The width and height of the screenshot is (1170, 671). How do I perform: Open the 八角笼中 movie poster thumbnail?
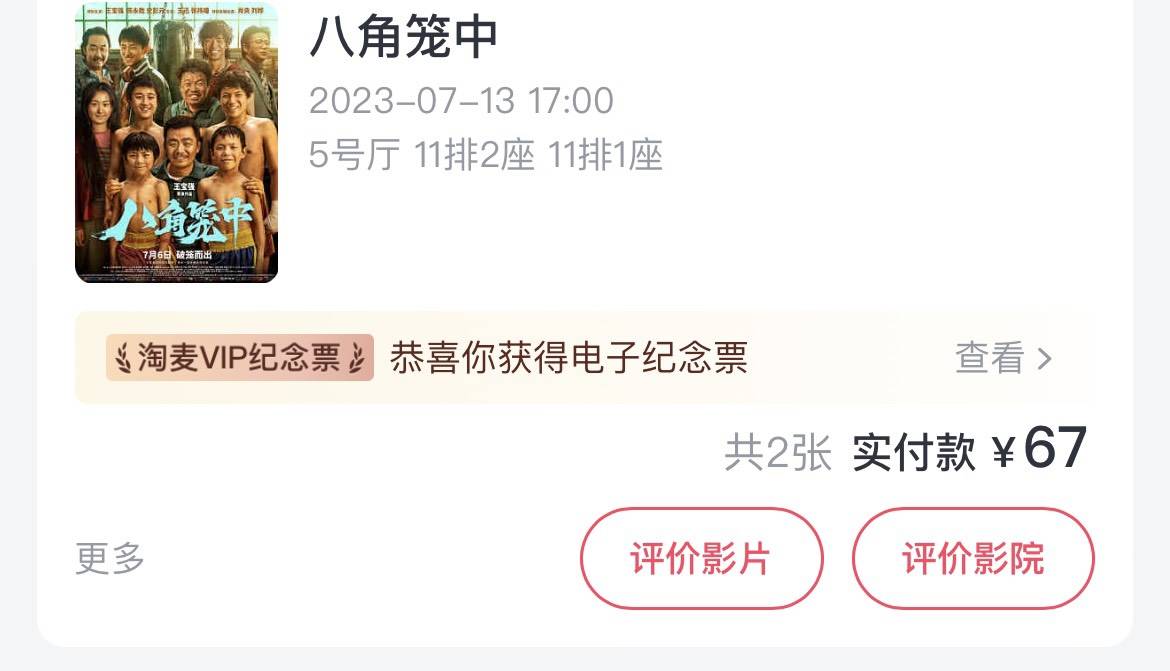pyautogui.click(x=177, y=143)
